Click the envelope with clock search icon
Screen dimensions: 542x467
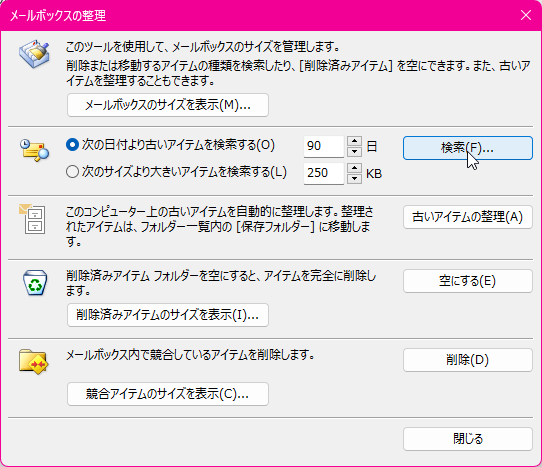click(34, 150)
